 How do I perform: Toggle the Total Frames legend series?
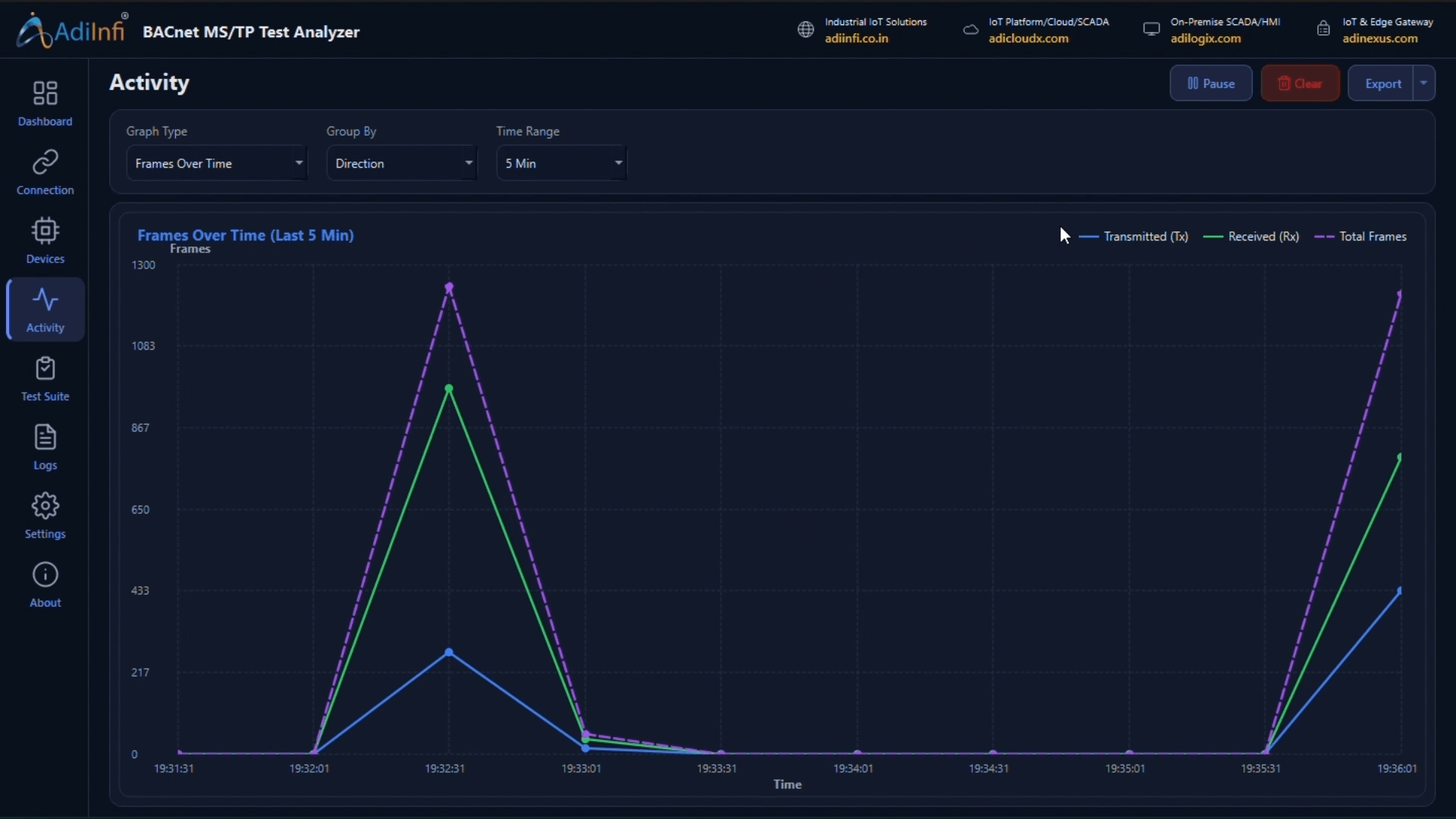coord(1360,237)
